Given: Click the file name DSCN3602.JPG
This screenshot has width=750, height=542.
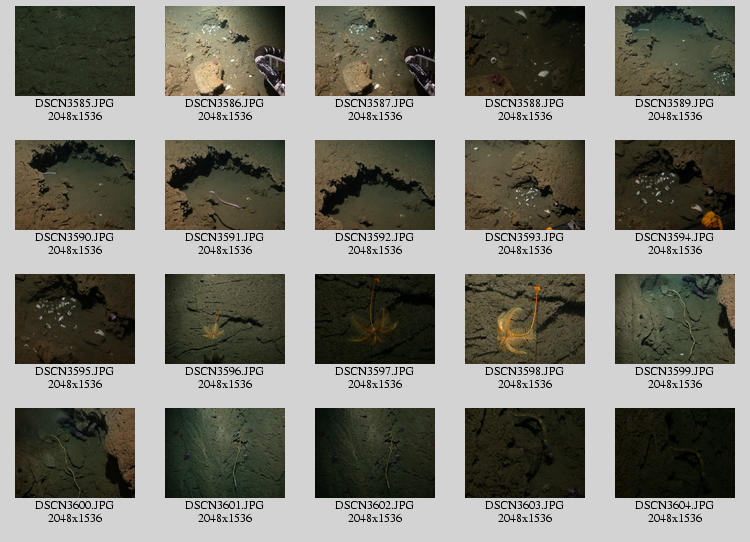Looking at the screenshot, I should click(375, 505).
